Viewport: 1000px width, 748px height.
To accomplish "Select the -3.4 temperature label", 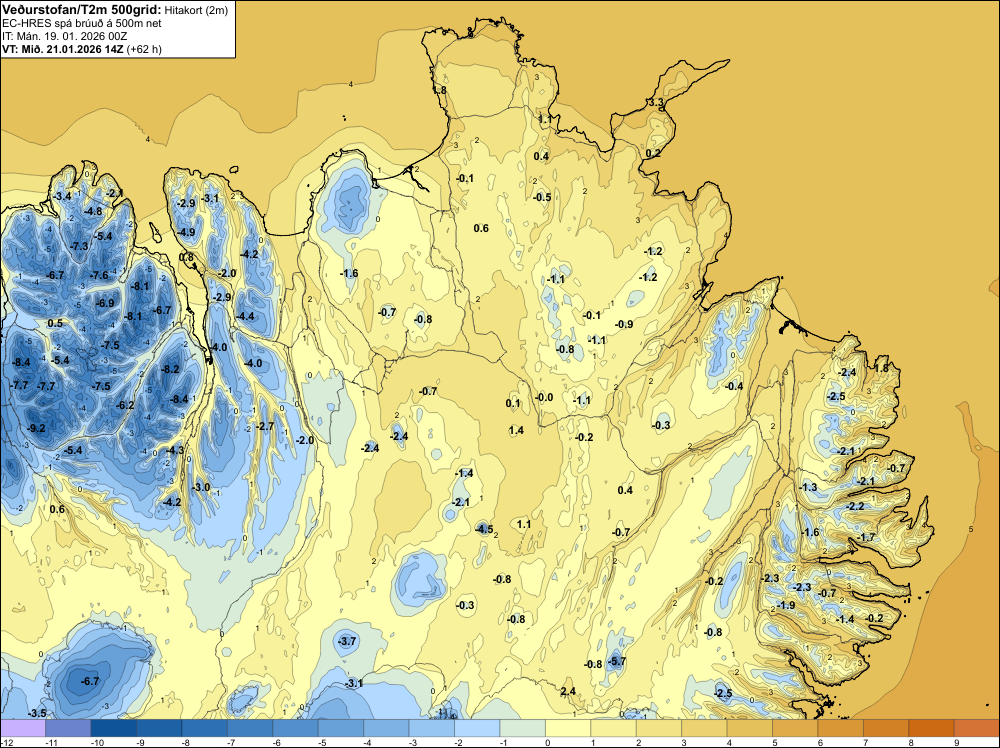I will [62, 196].
